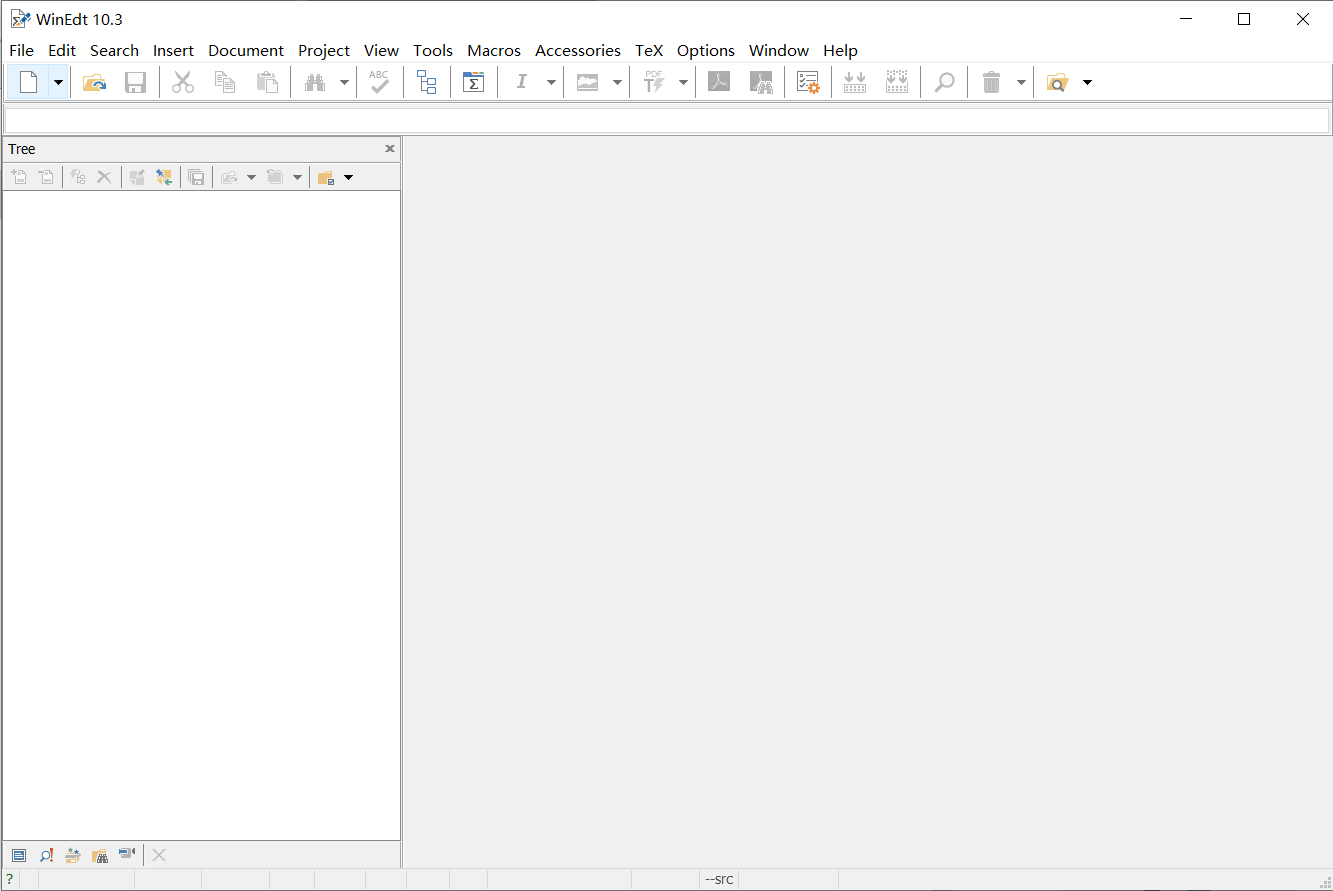
Task: Click the colored arrows icon in Tree toolbar
Action: [165, 177]
